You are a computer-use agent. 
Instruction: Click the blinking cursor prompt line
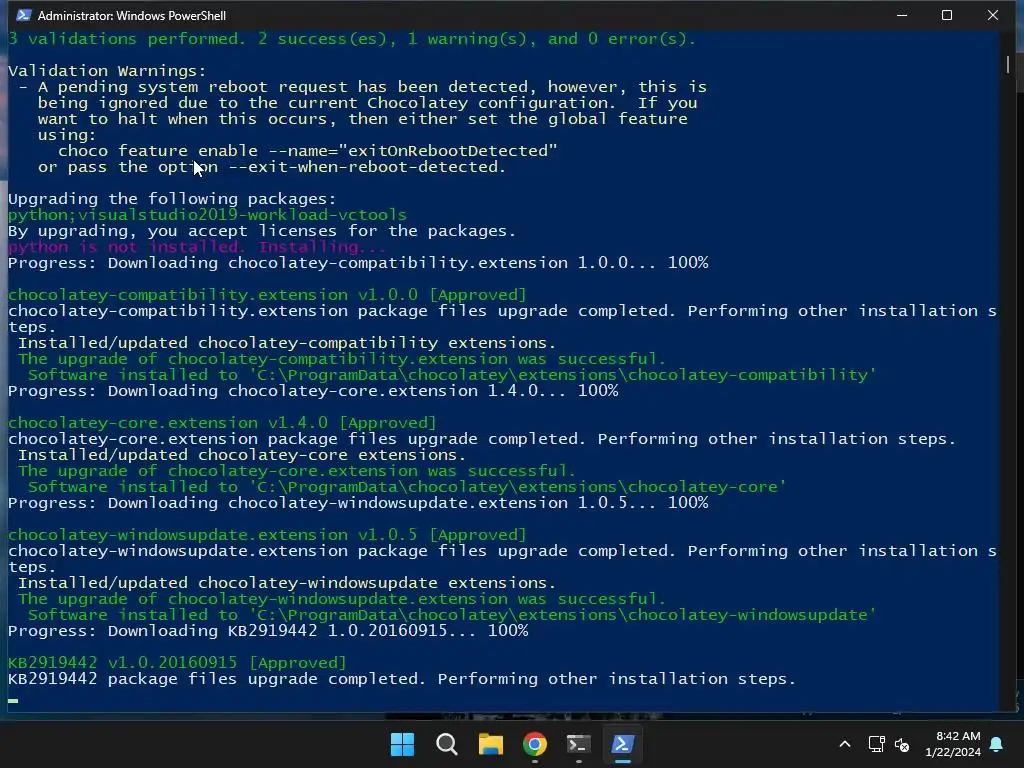click(x=13, y=701)
